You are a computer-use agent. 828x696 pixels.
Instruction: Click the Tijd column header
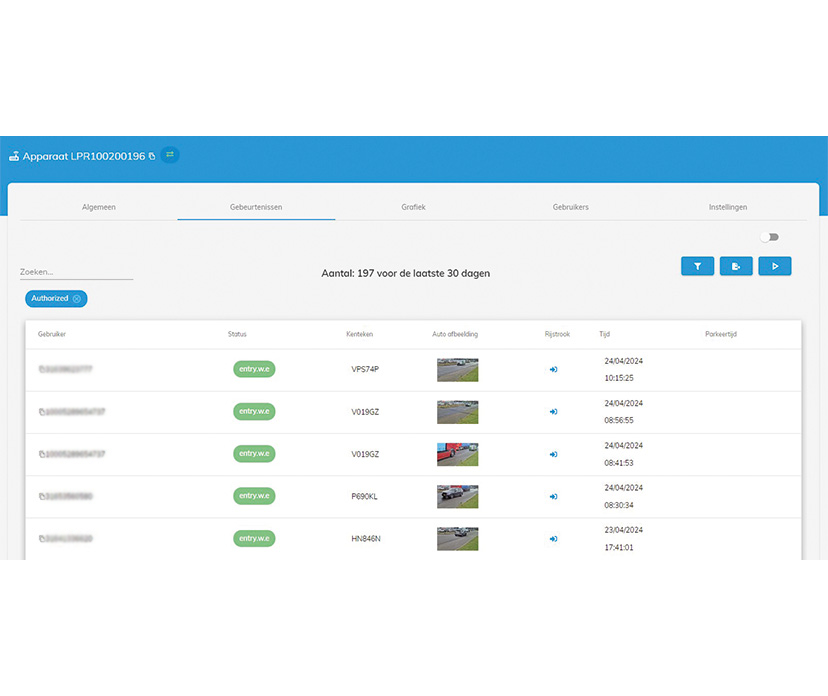point(604,334)
